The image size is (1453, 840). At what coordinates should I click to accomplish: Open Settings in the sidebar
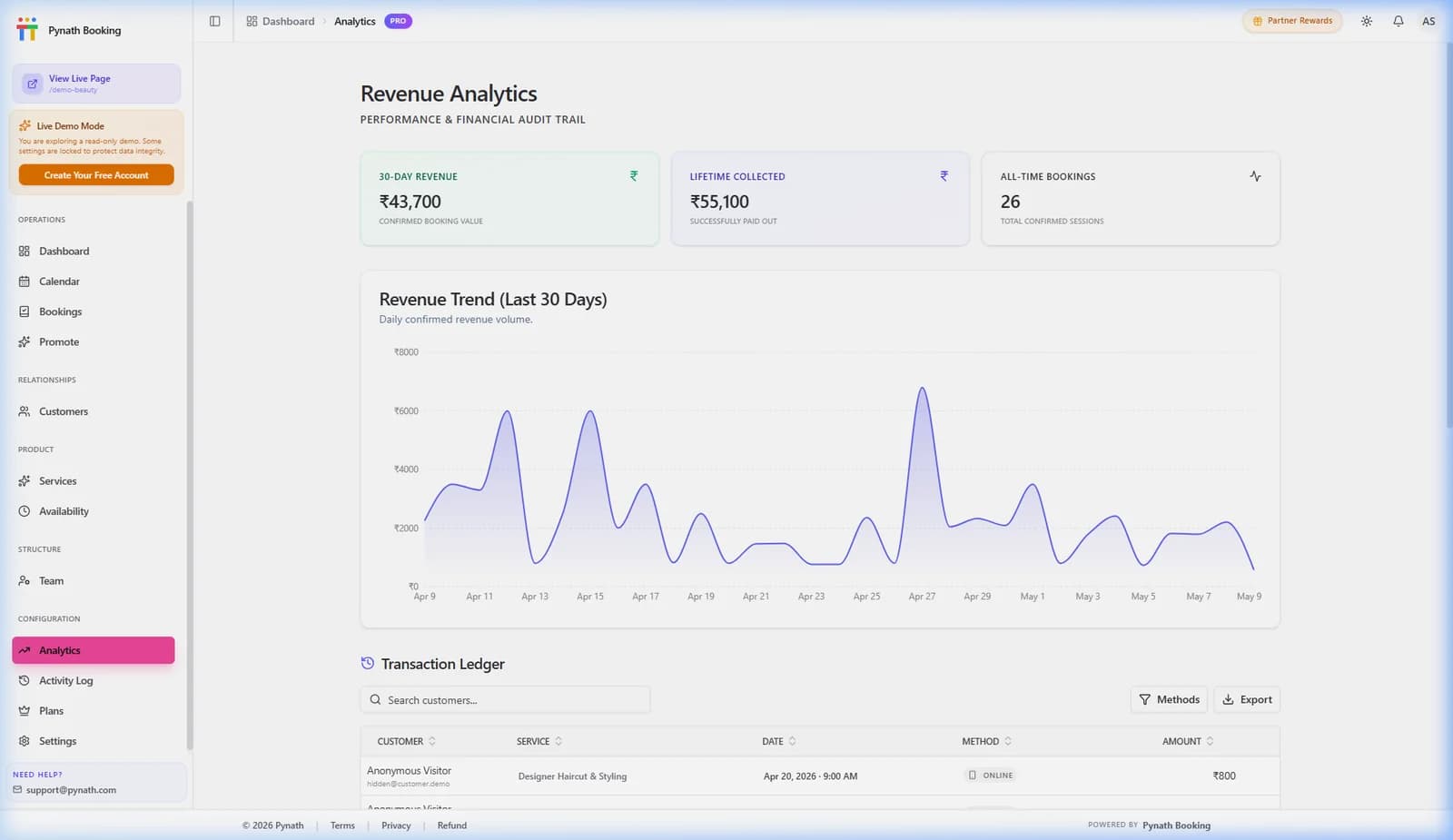pos(93,741)
